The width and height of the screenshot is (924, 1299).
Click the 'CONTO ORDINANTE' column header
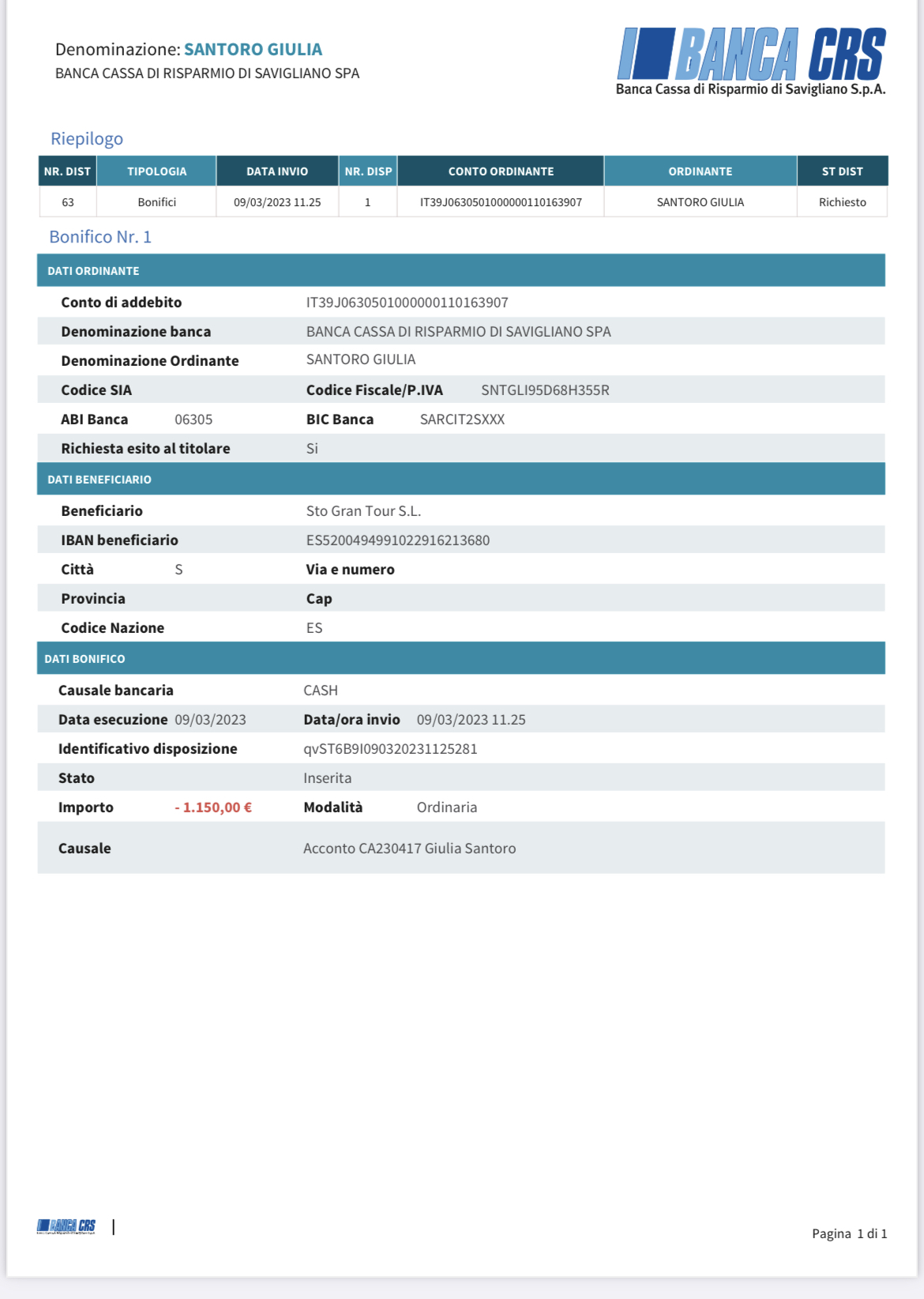(501, 171)
